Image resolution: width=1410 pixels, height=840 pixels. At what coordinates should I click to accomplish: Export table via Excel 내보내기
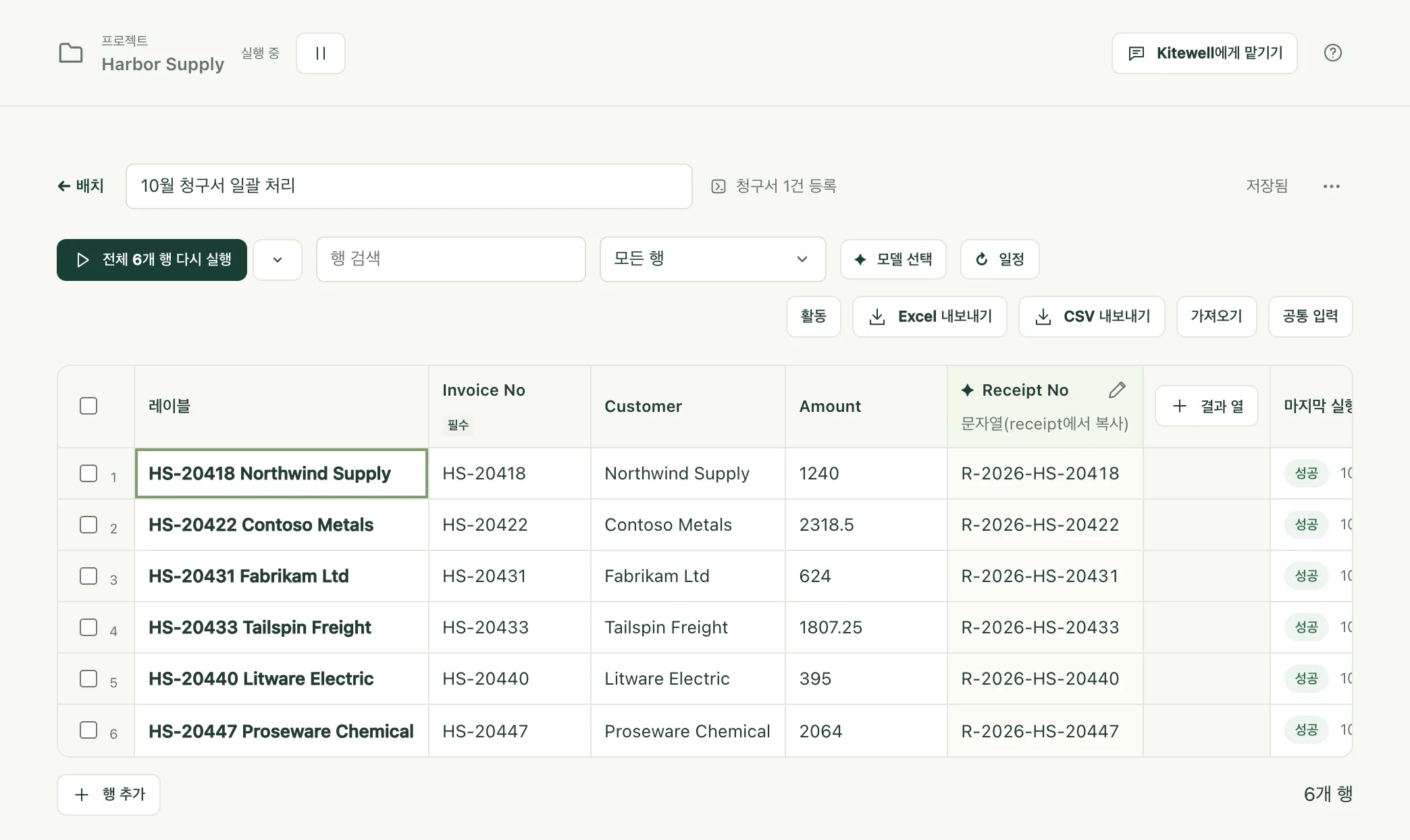pyautogui.click(x=930, y=317)
